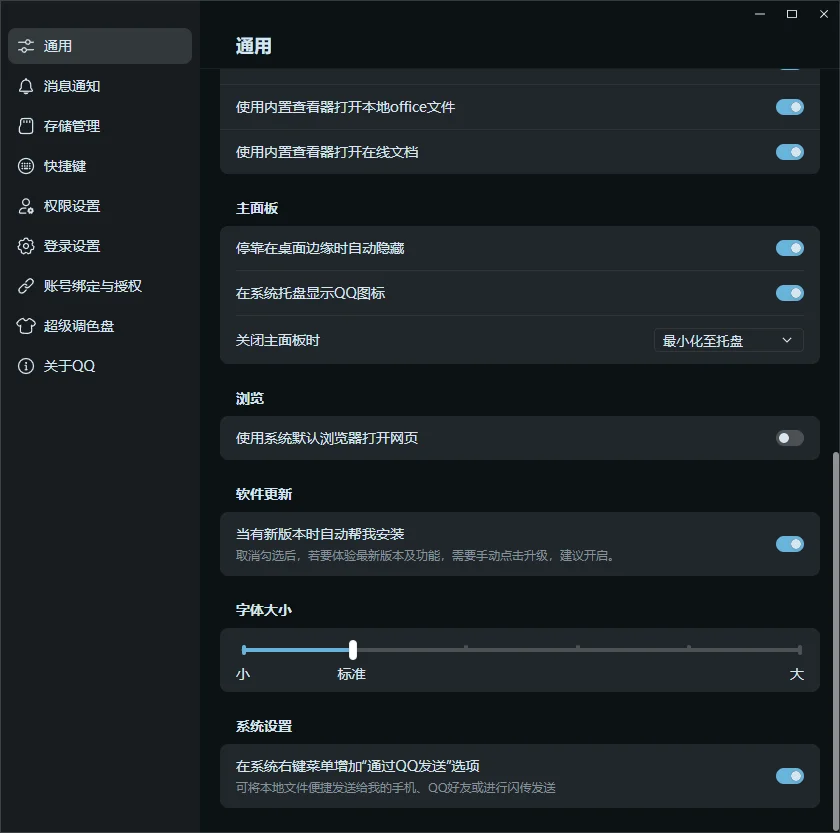Close the QQ settings window
840x833 pixels.
pyautogui.click(x=824, y=14)
